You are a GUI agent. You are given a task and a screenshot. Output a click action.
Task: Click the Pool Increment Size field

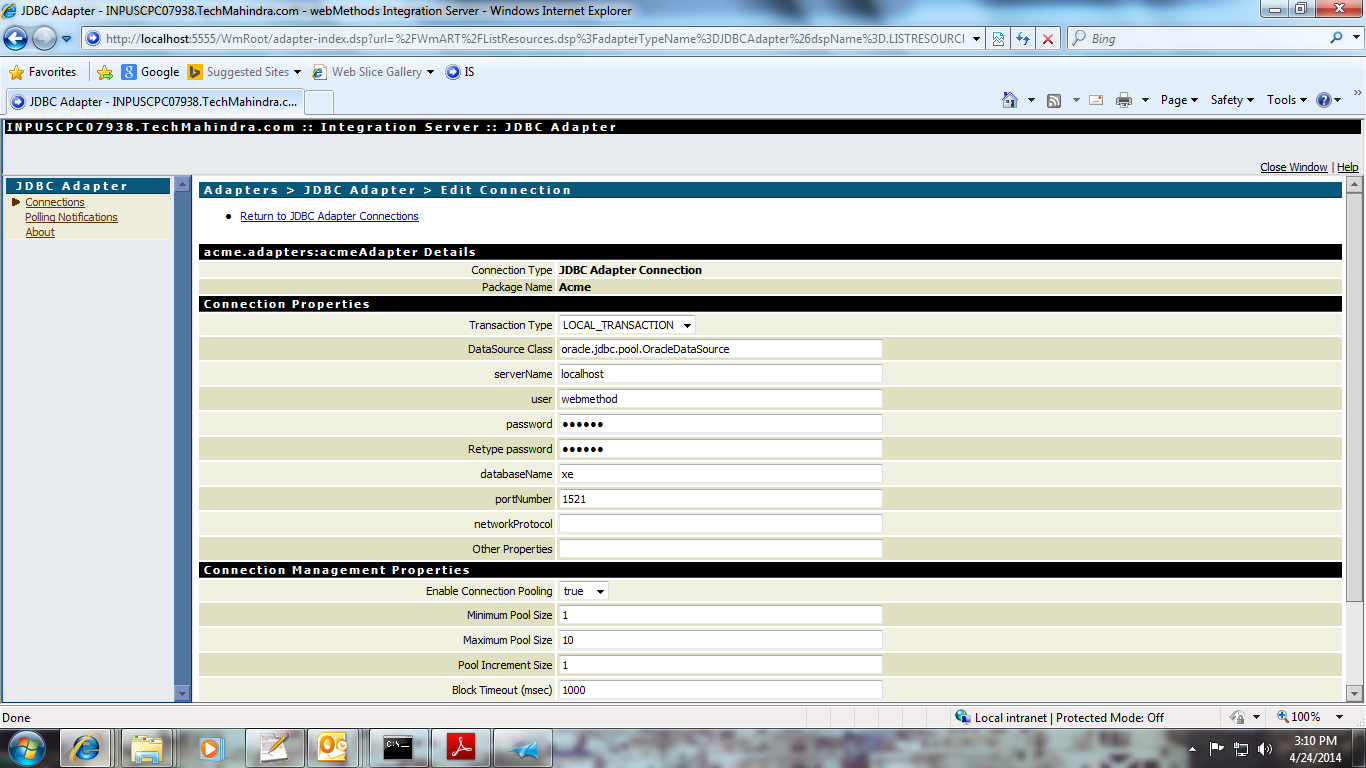coord(720,665)
